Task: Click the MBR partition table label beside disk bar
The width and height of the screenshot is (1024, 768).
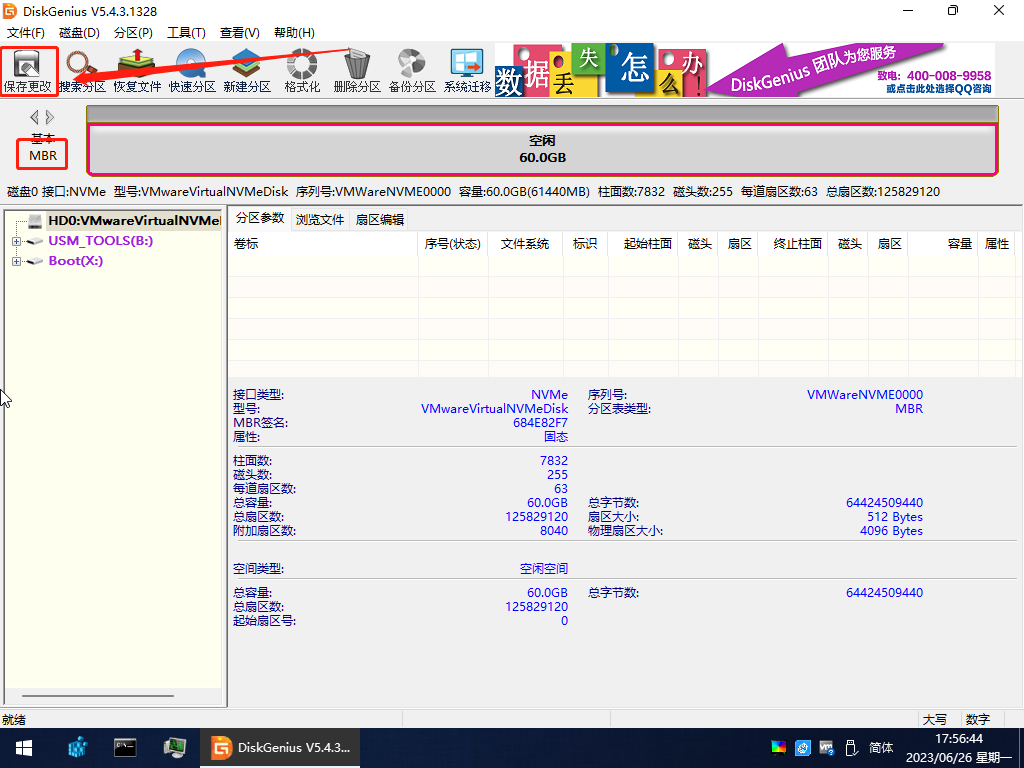Action: coord(43,155)
